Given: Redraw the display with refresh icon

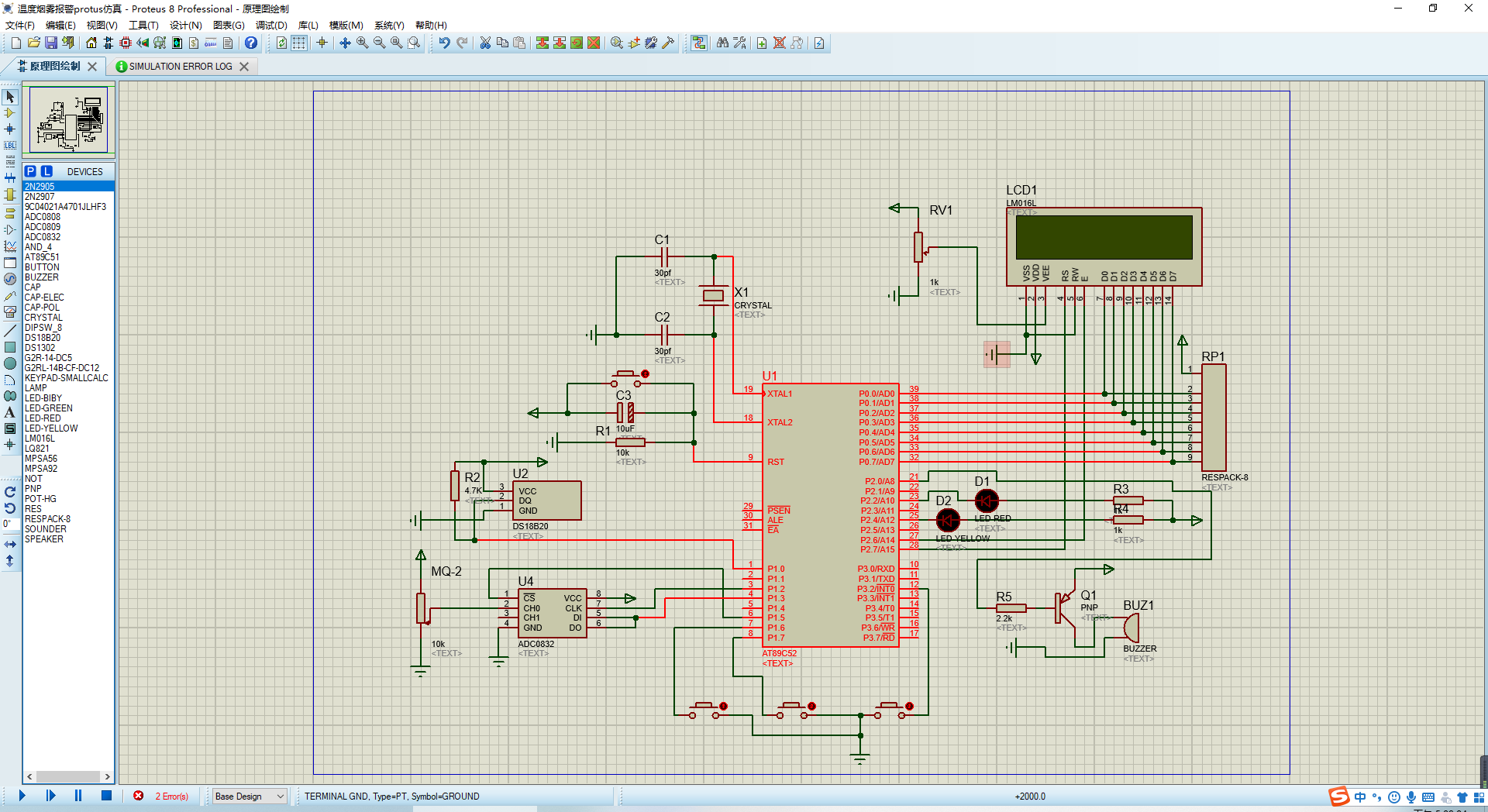Looking at the screenshot, I should (281, 43).
